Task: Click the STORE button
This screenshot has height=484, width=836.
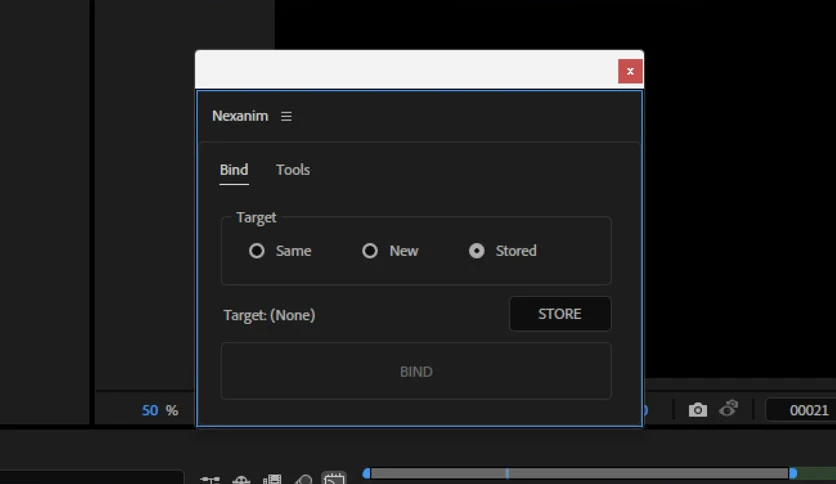Action: [560, 314]
